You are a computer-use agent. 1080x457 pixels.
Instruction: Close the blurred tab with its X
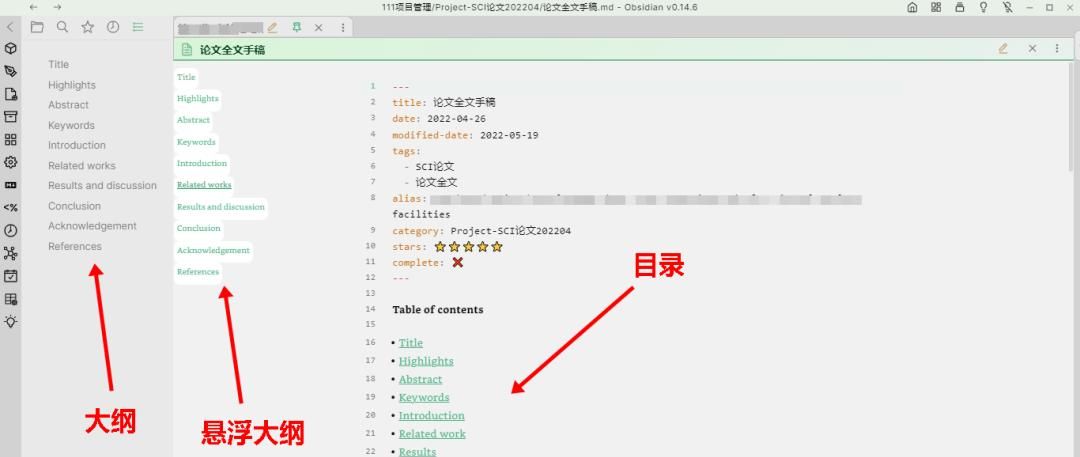click(x=318, y=28)
